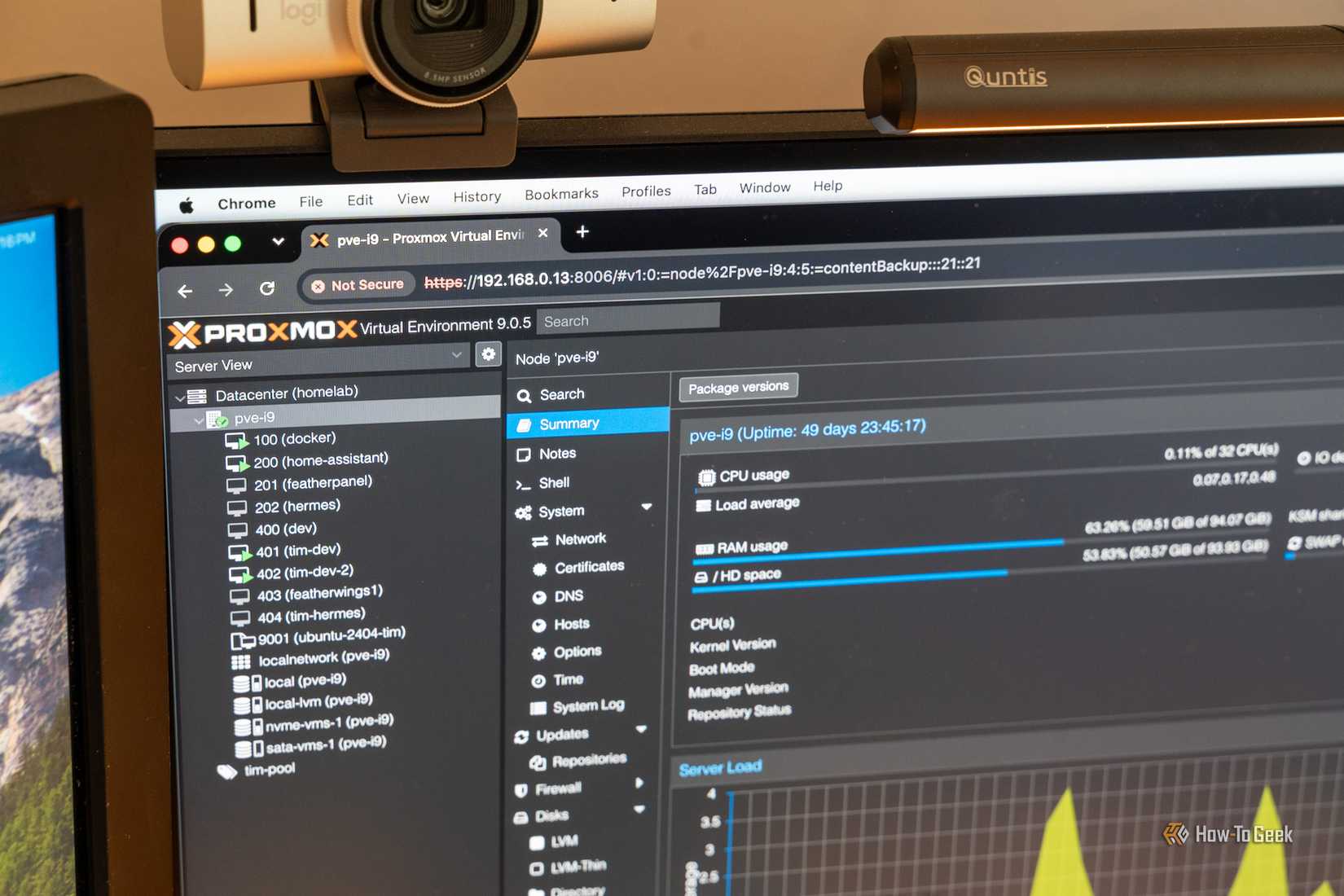
Task: Select the pve-i9 node icon
Action: [217, 420]
